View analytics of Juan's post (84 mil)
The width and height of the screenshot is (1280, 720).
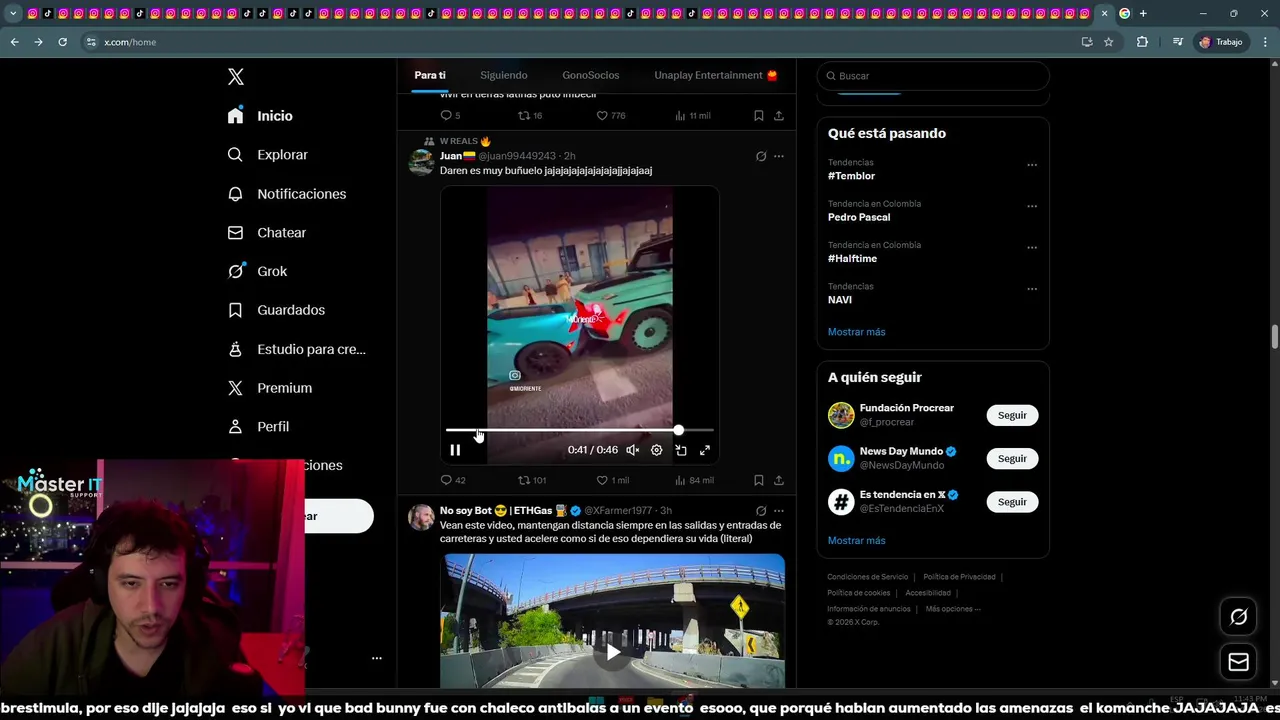[694, 480]
